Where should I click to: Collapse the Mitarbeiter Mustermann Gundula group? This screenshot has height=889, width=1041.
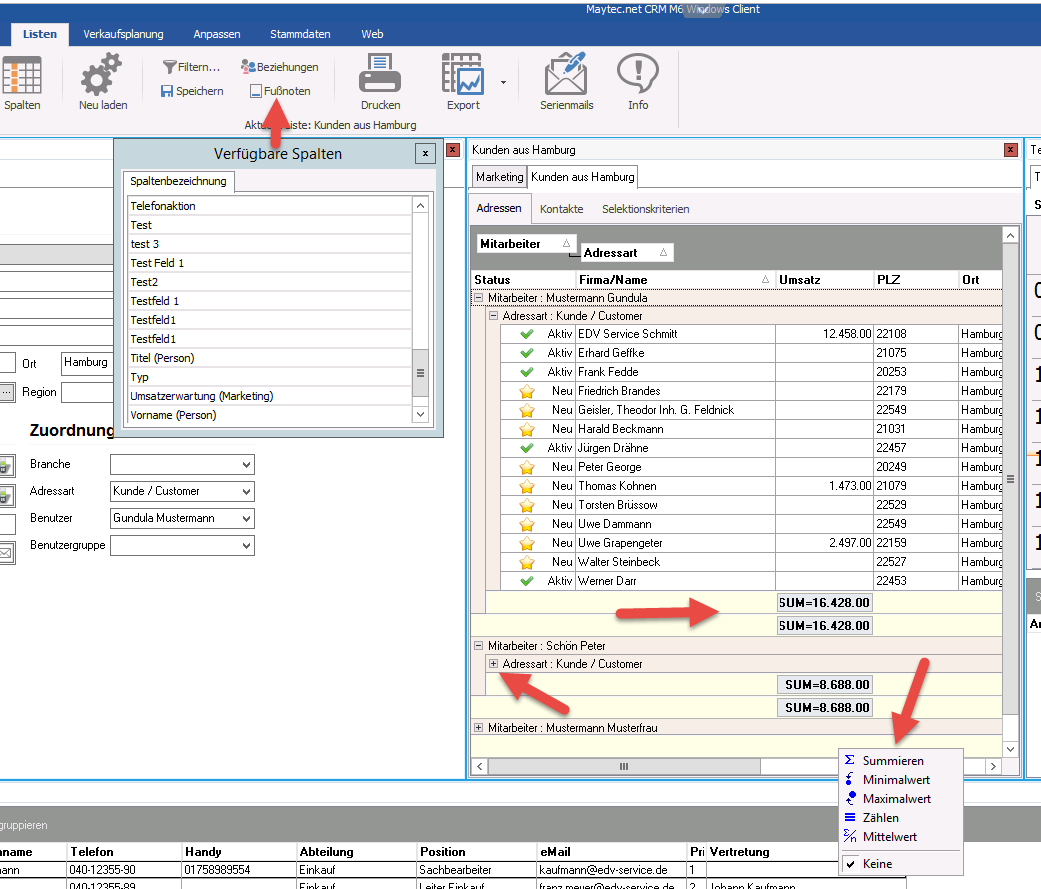coord(479,298)
